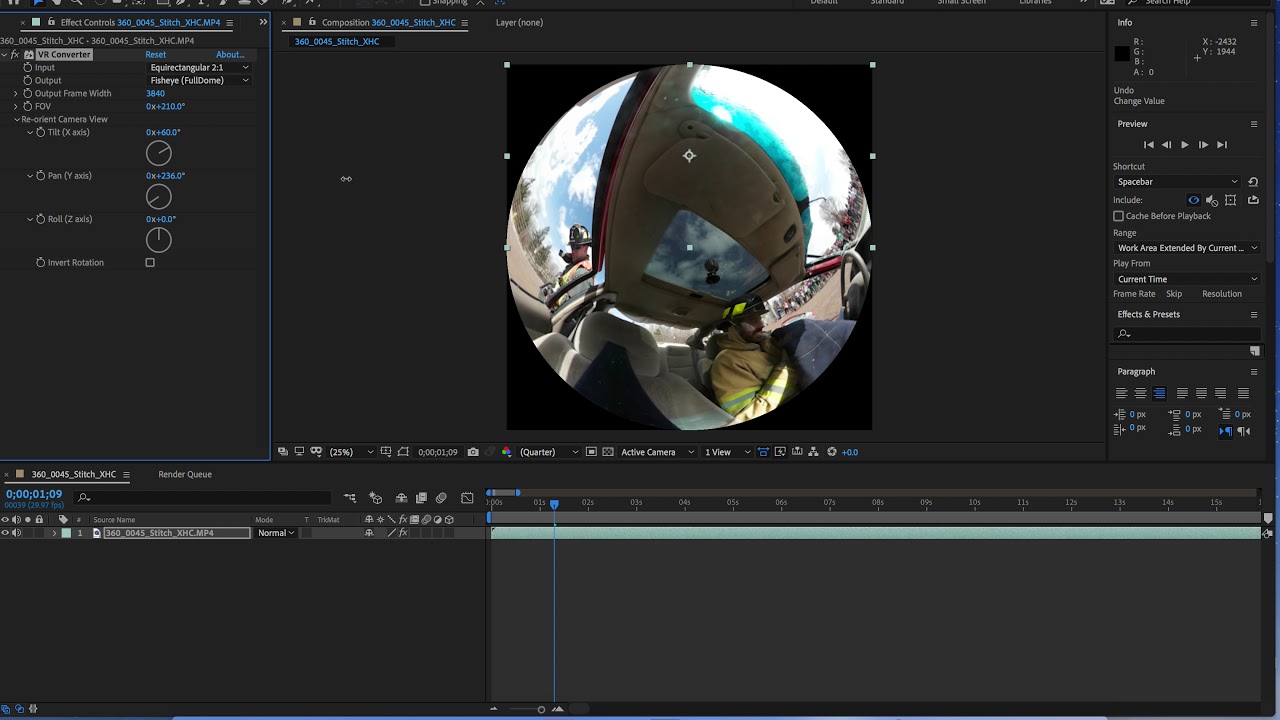Open the composition mini-flowchart in timeline

[x=350, y=498]
